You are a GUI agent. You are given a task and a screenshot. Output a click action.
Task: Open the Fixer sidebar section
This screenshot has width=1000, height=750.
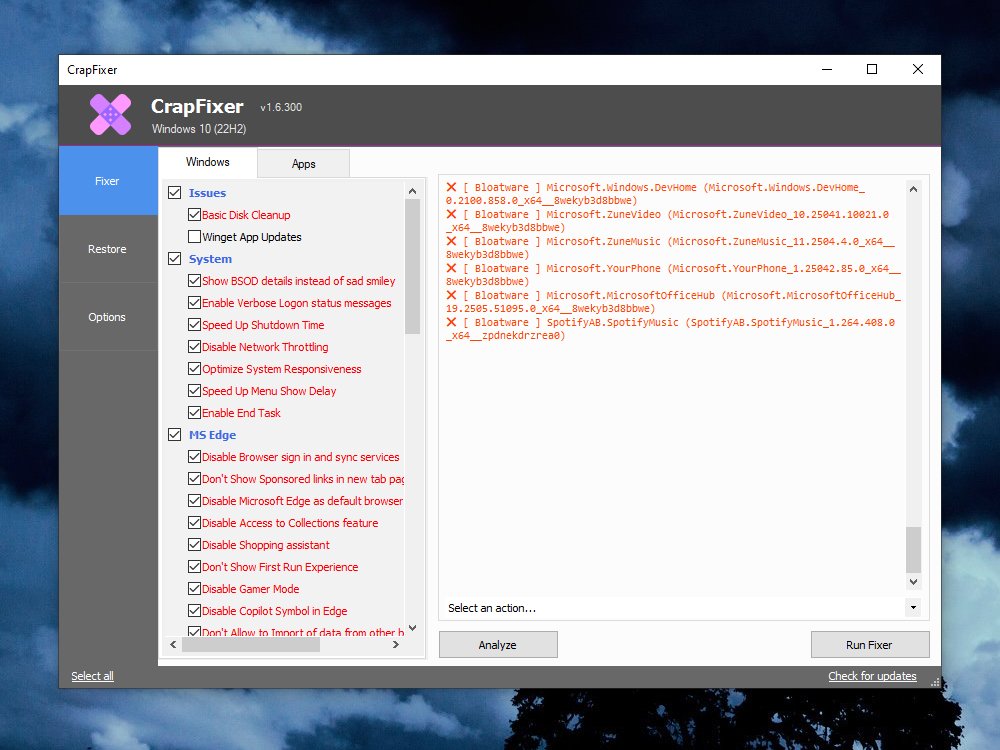[x=107, y=181]
